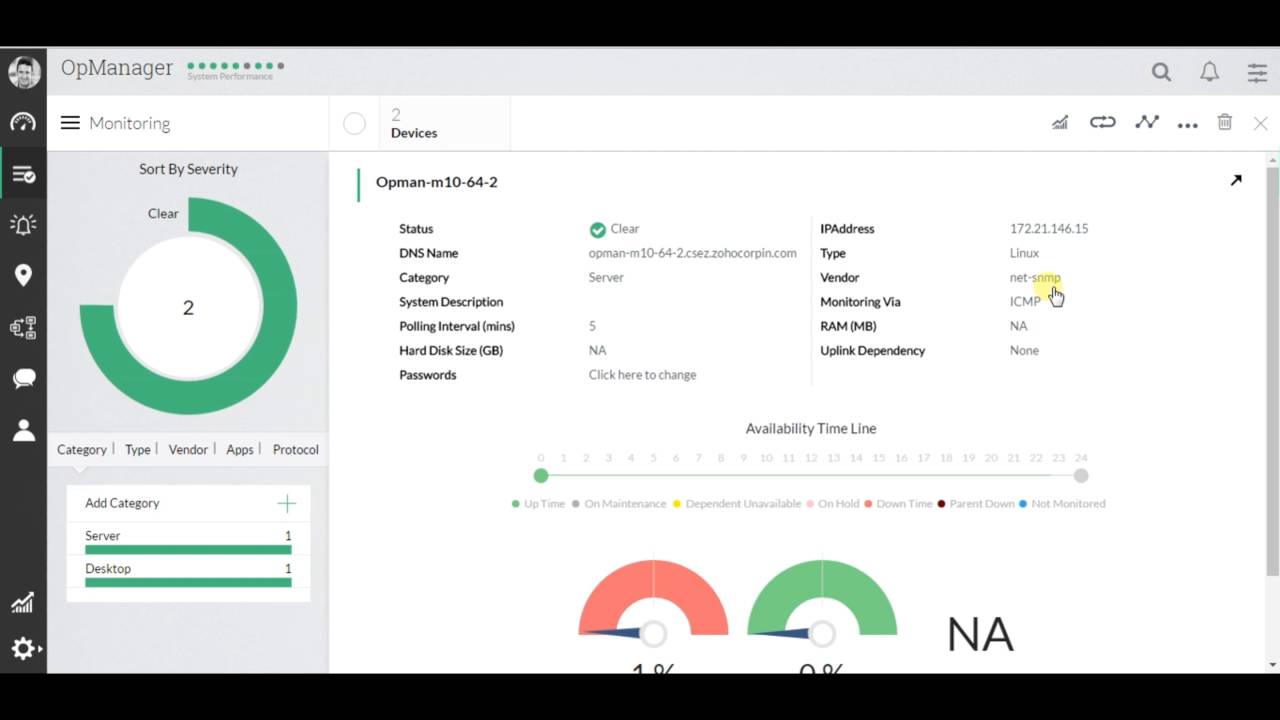The image size is (1280, 720).
Task: Open the maps location pin icon
Action: [x=23, y=275]
